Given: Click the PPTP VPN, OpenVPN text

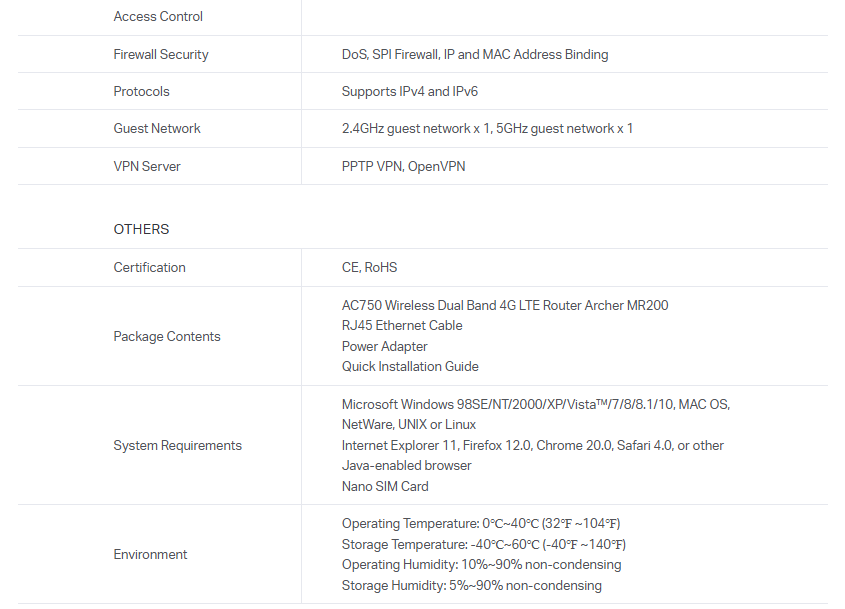Looking at the screenshot, I should pyautogui.click(x=403, y=166).
